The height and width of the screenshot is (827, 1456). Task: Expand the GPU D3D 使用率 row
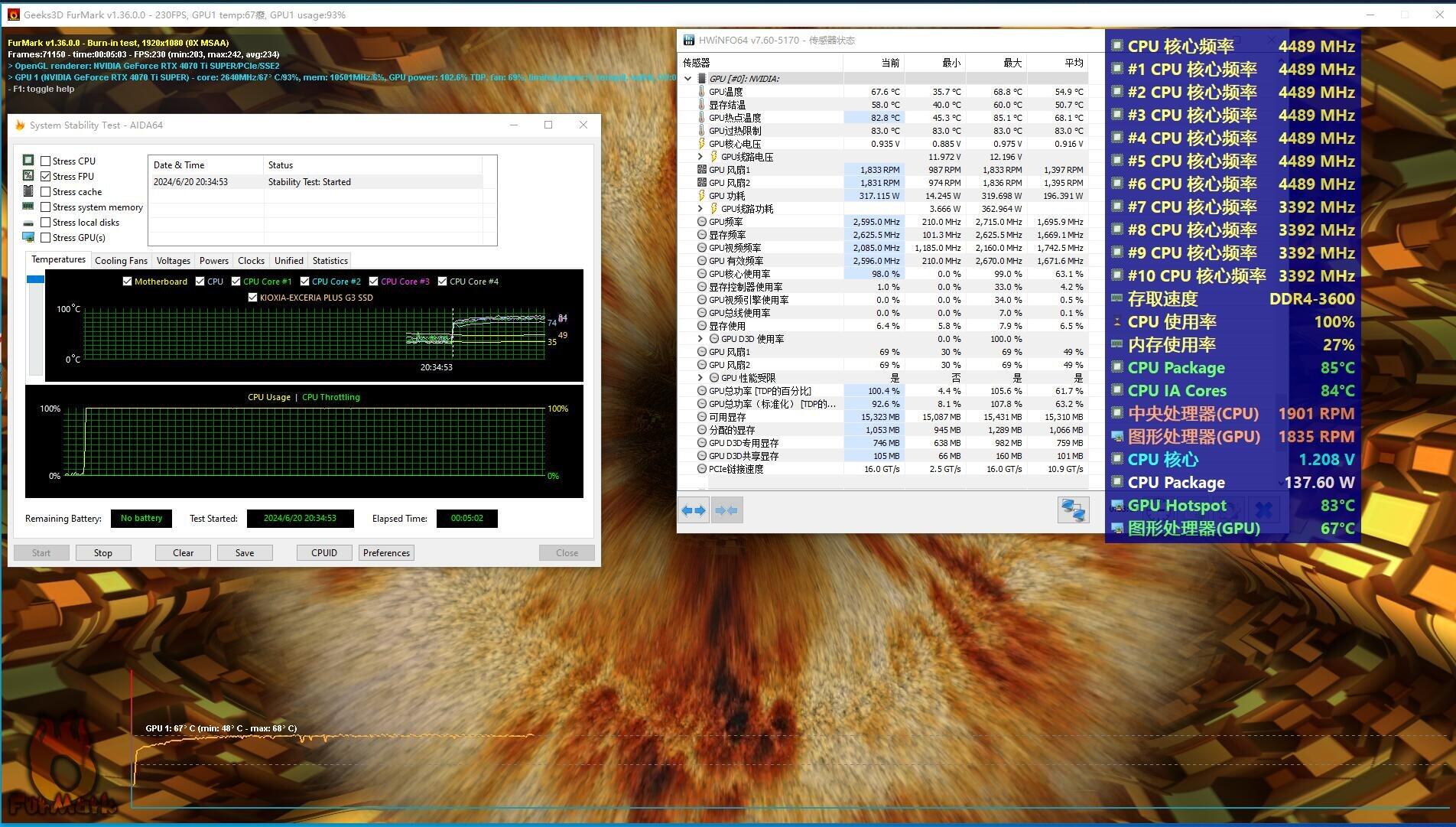pos(700,338)
